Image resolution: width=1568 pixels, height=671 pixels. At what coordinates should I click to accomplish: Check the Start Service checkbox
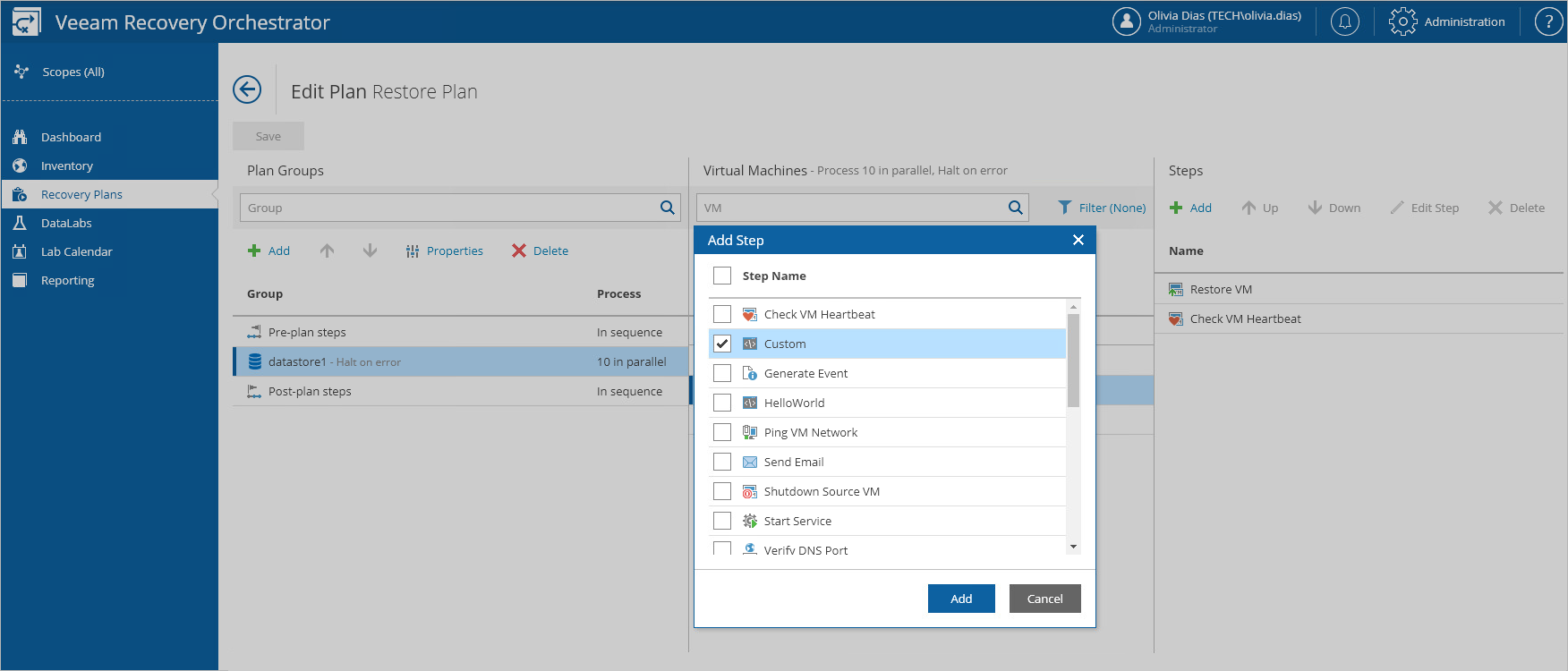click(x=722, y=521)
